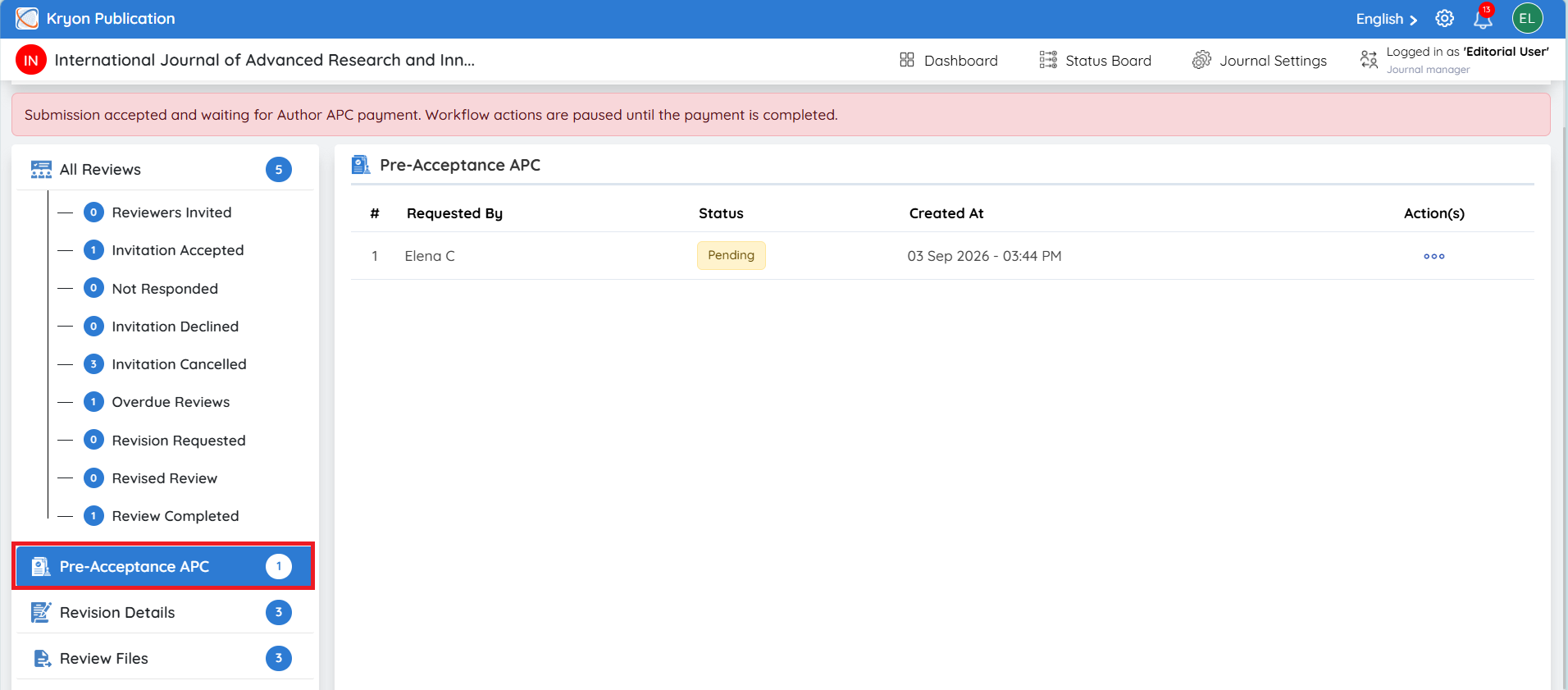
Task: Open the notifications bell icon
Action: pos(1484,18)
